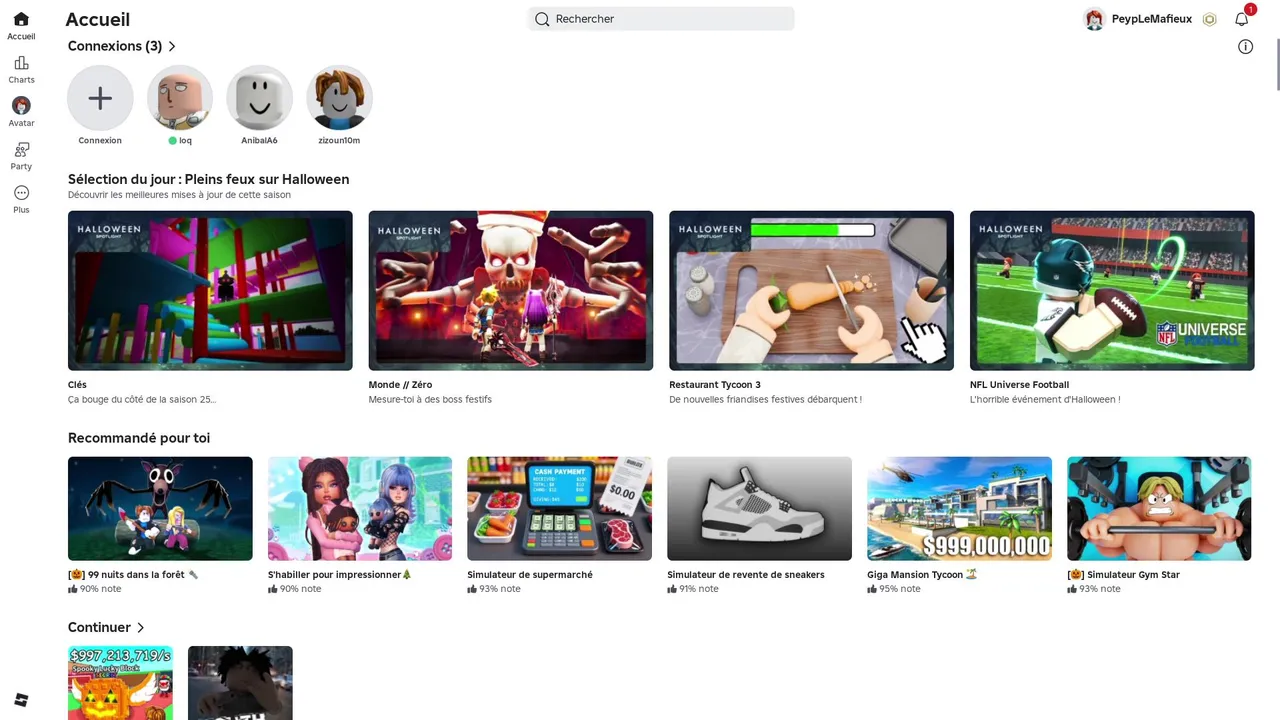Click the 91% note rating text
Viewport: 1280px width, 720px height.
point(699,589)
